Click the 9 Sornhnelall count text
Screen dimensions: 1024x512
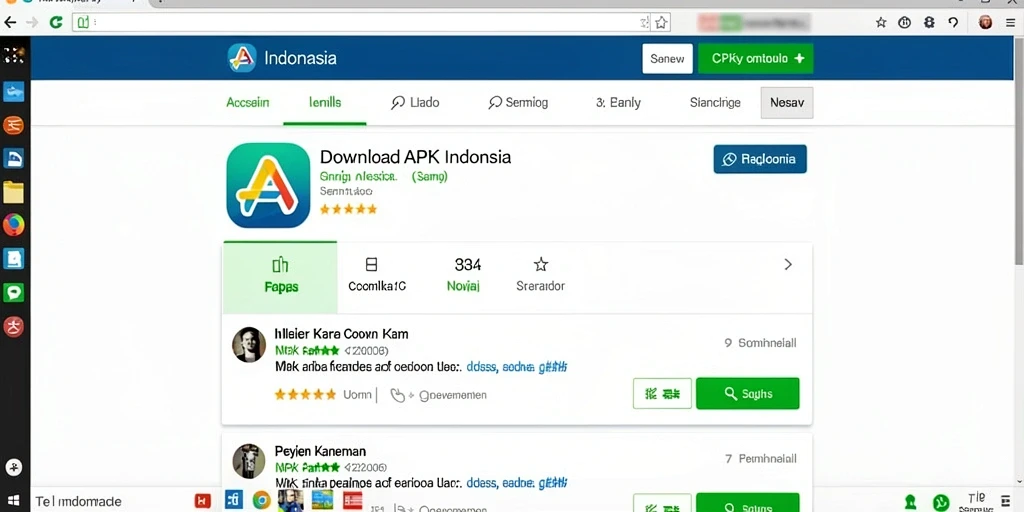click(760, 343)
